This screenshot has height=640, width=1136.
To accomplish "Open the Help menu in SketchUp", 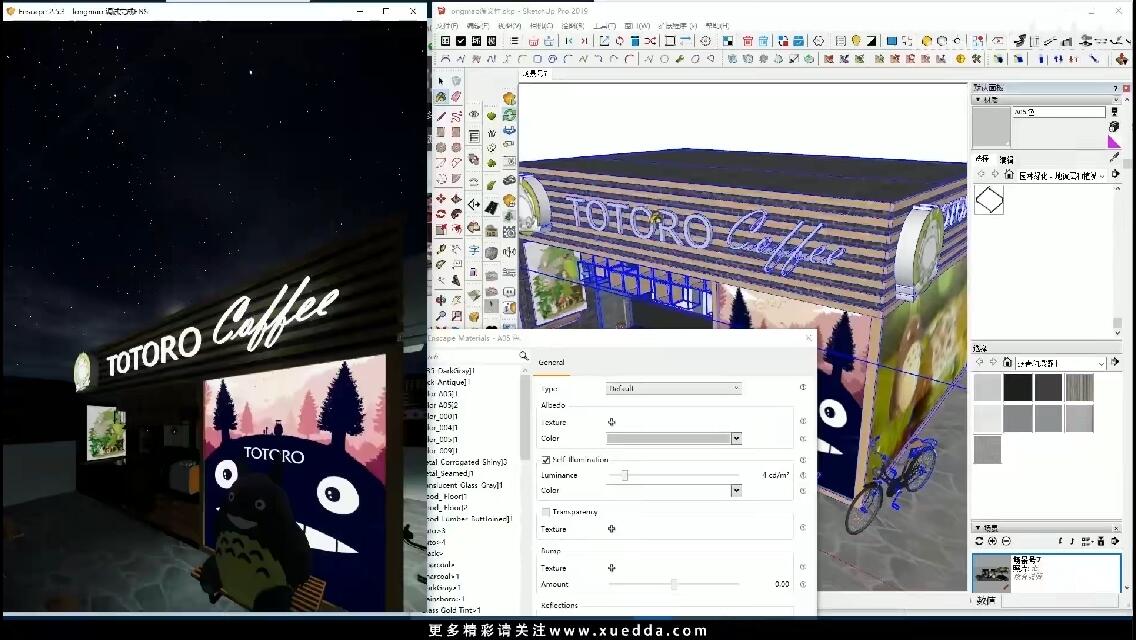I will pyautogui.click(x=717, y=26).
